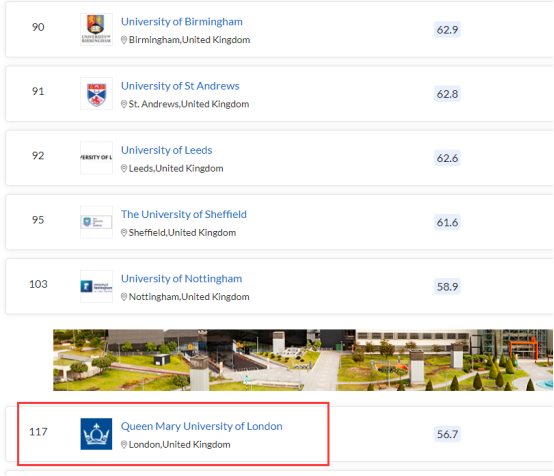The height and width of the screenshot is (476, 554).
Task: Click rank number 91
Action: coord(38,92)
